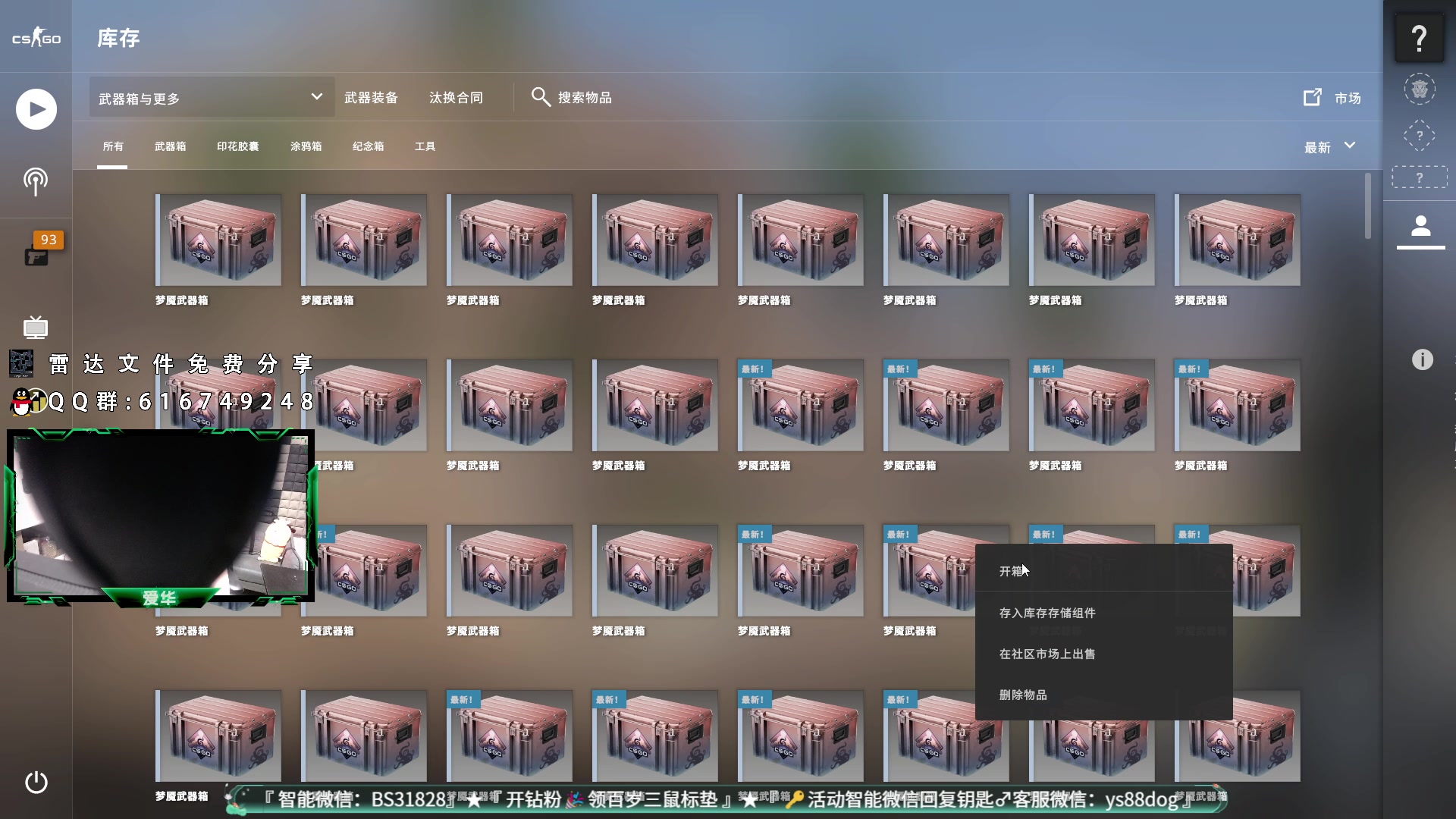Click the dashed circle question icon

tap(1420, 136)
